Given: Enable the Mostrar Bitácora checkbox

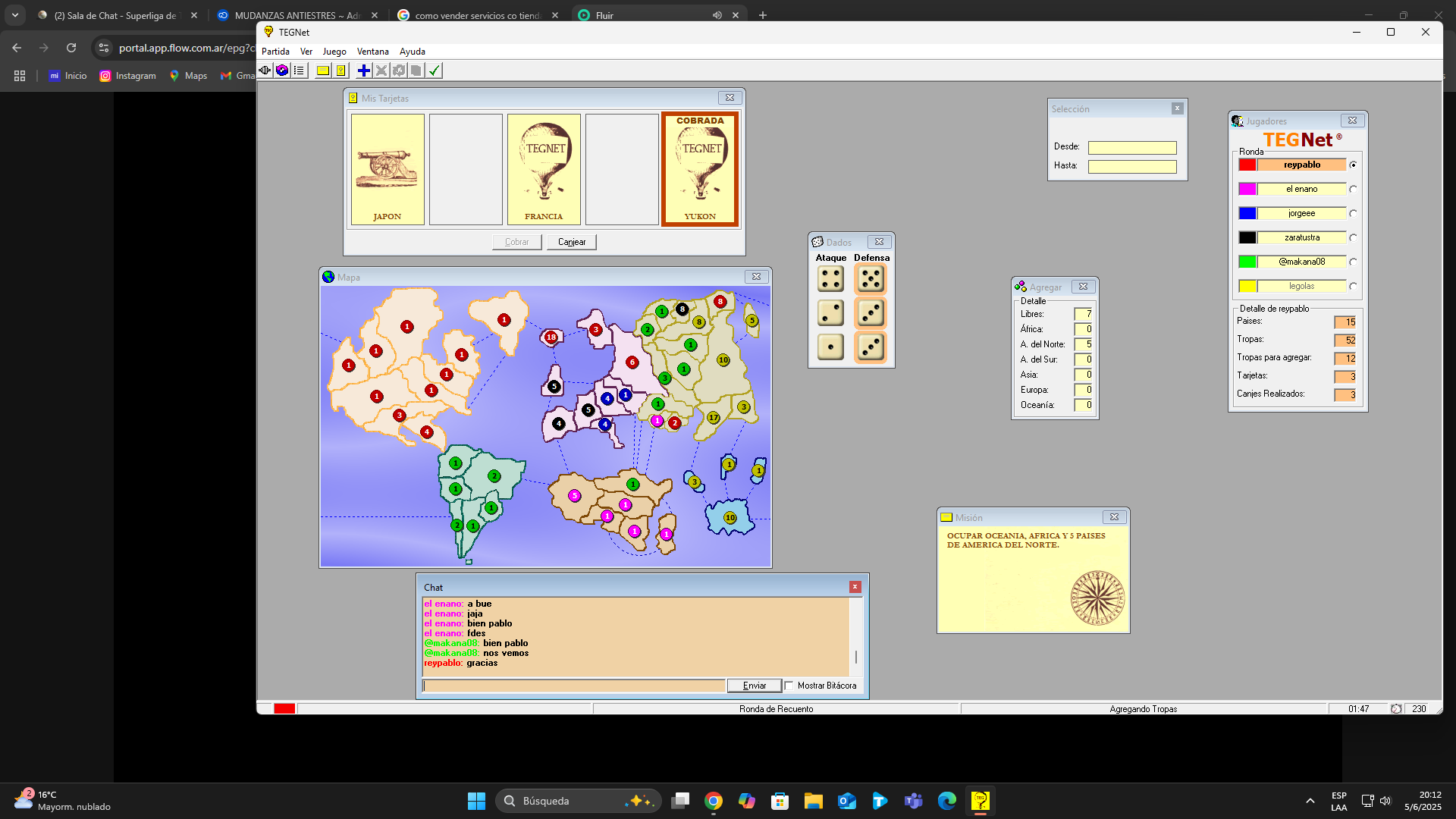Looking at the screenshot, I should click(789, 686).
